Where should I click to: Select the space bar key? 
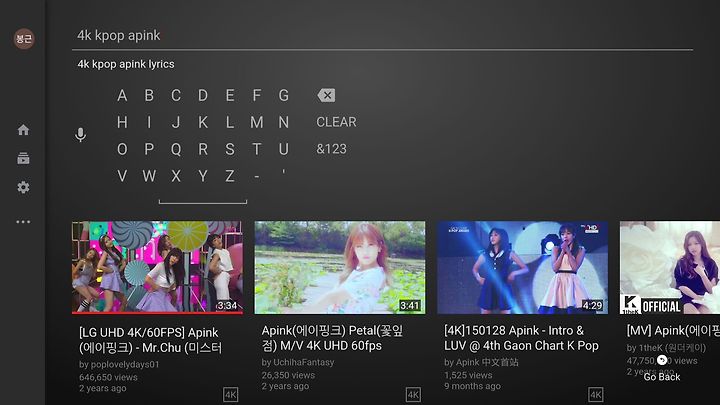pos(203,201)
